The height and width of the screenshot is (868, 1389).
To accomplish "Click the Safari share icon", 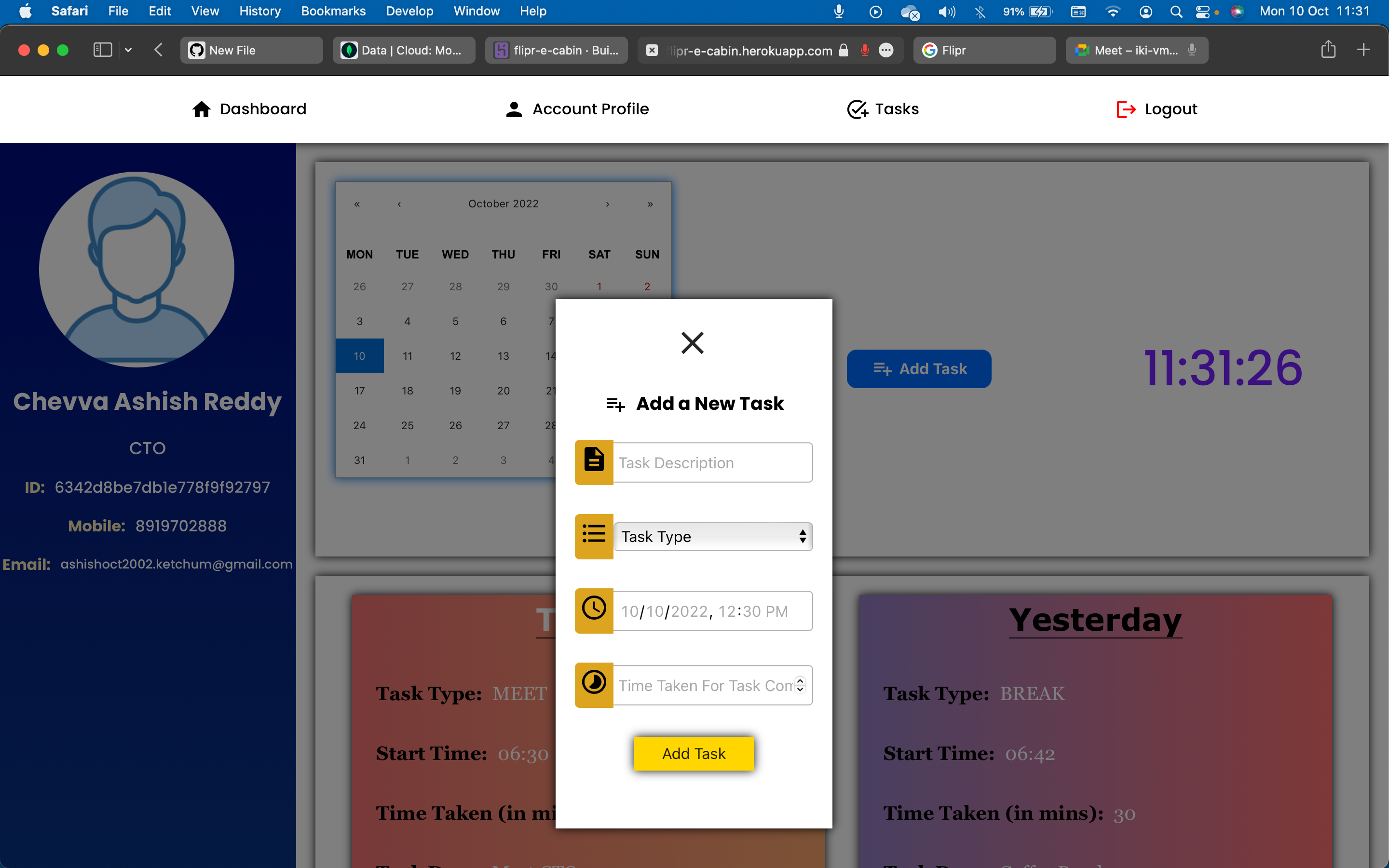I will (1328, 50).
